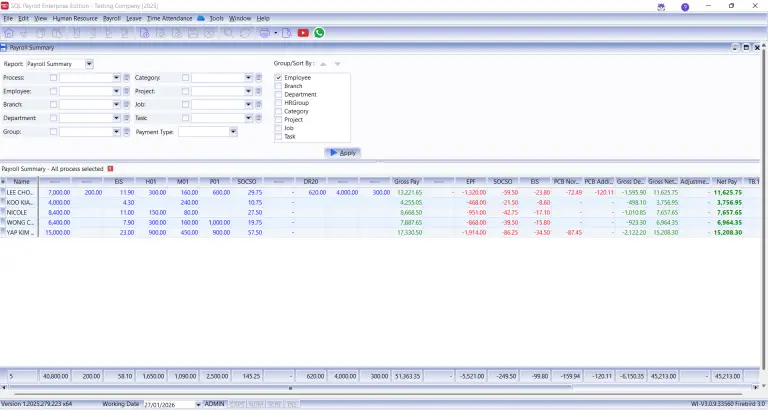Image resolution: width=768 pixels, height=410 pixels.
Task: Open the Time Attendance menu
Action: (169, 18)
